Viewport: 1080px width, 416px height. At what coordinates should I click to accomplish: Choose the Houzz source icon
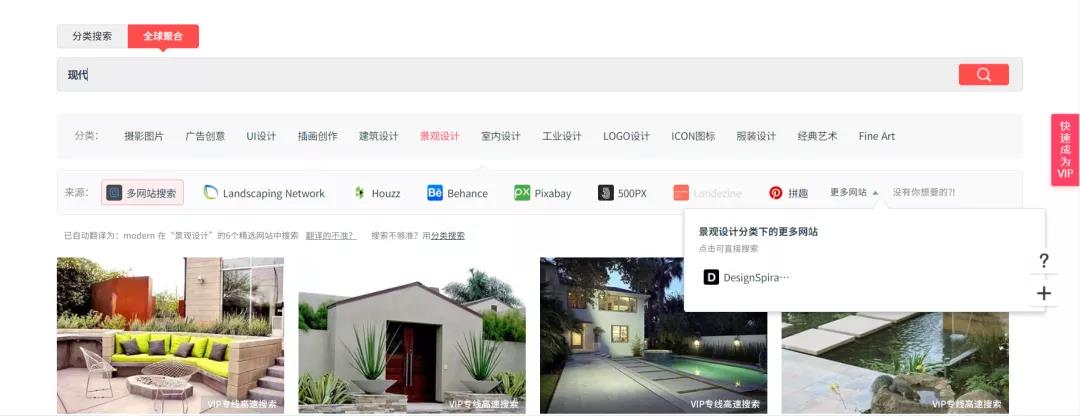click(359, 193)
